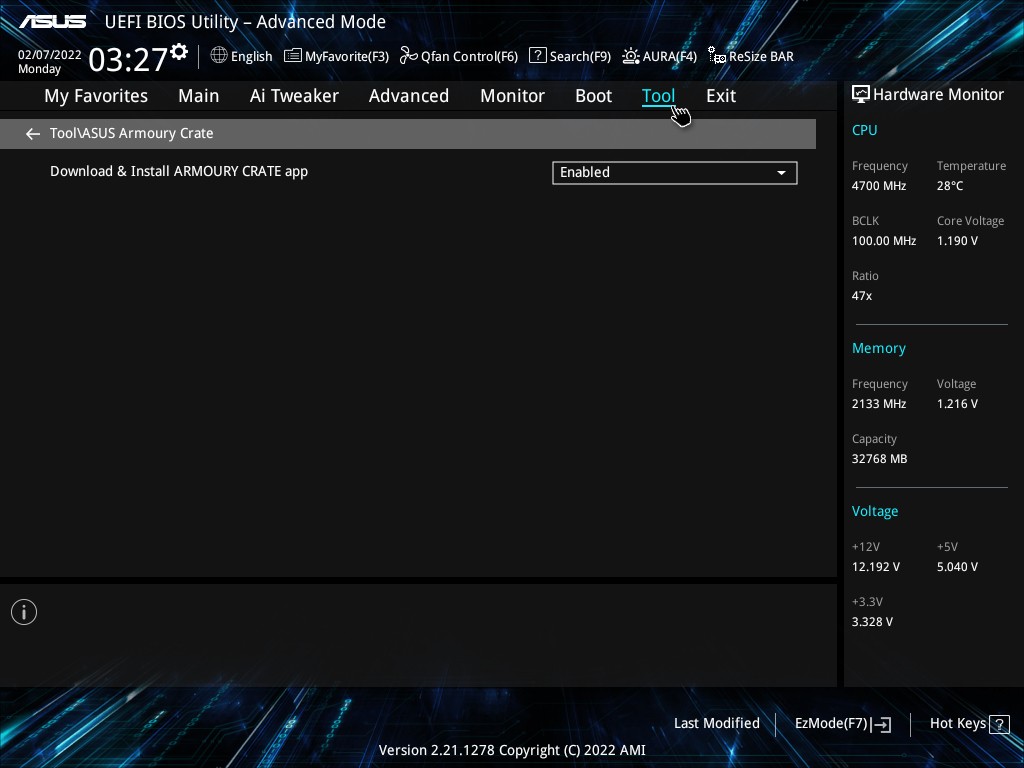Click the dropdown arrow beside Enabled

coord(781,173)
